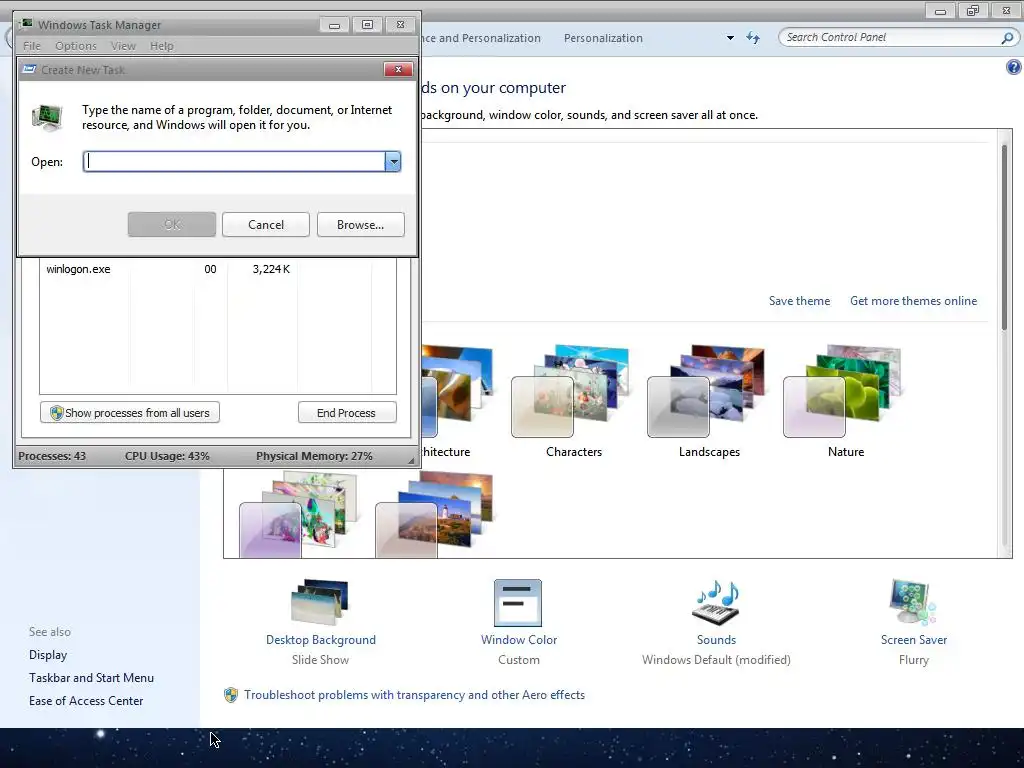Select the purple Scenes theme thumbnail

click(298, 516)
